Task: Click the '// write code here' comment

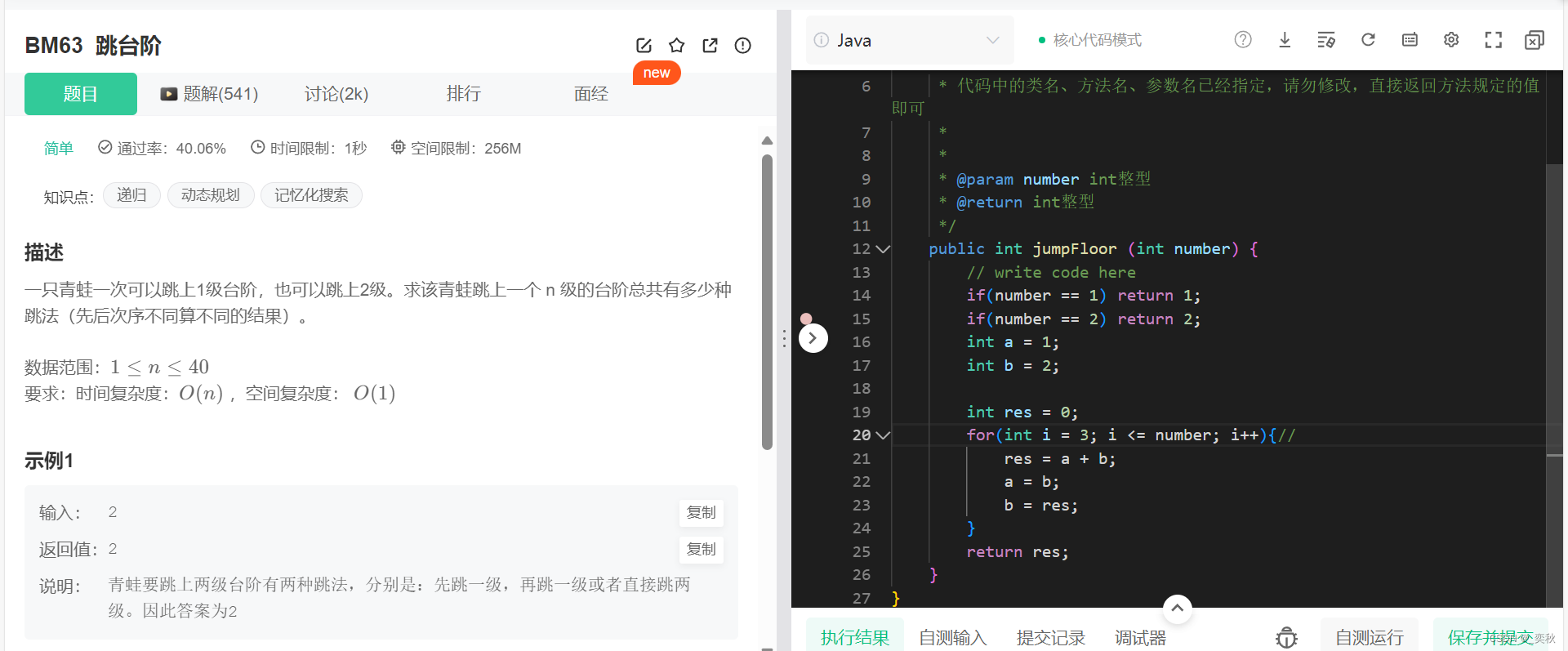Action: [1051, 273]
